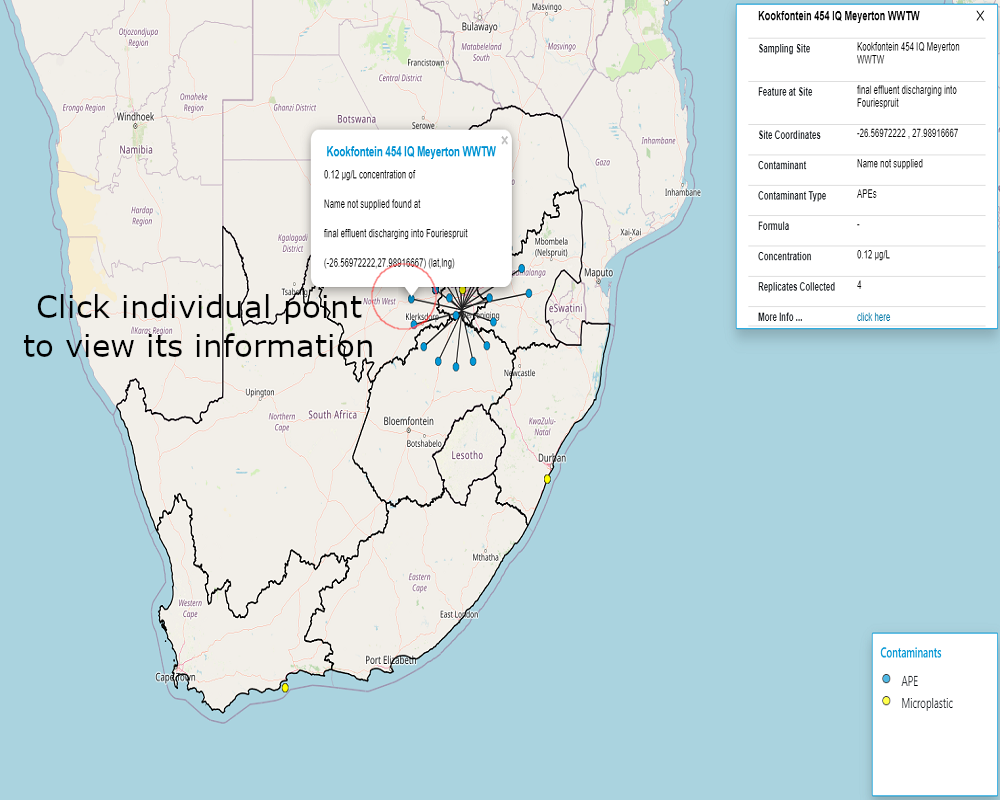This screenshot has height=800, width=1000.
Task: Select yellow marker on coast west of Port Elizabeth
Action: (285, 688)
